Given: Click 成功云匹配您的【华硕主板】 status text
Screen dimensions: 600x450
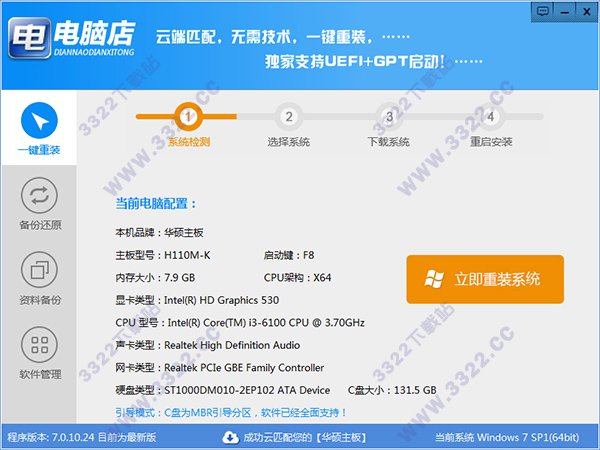Looking at the screenshot, I should 305,437.
